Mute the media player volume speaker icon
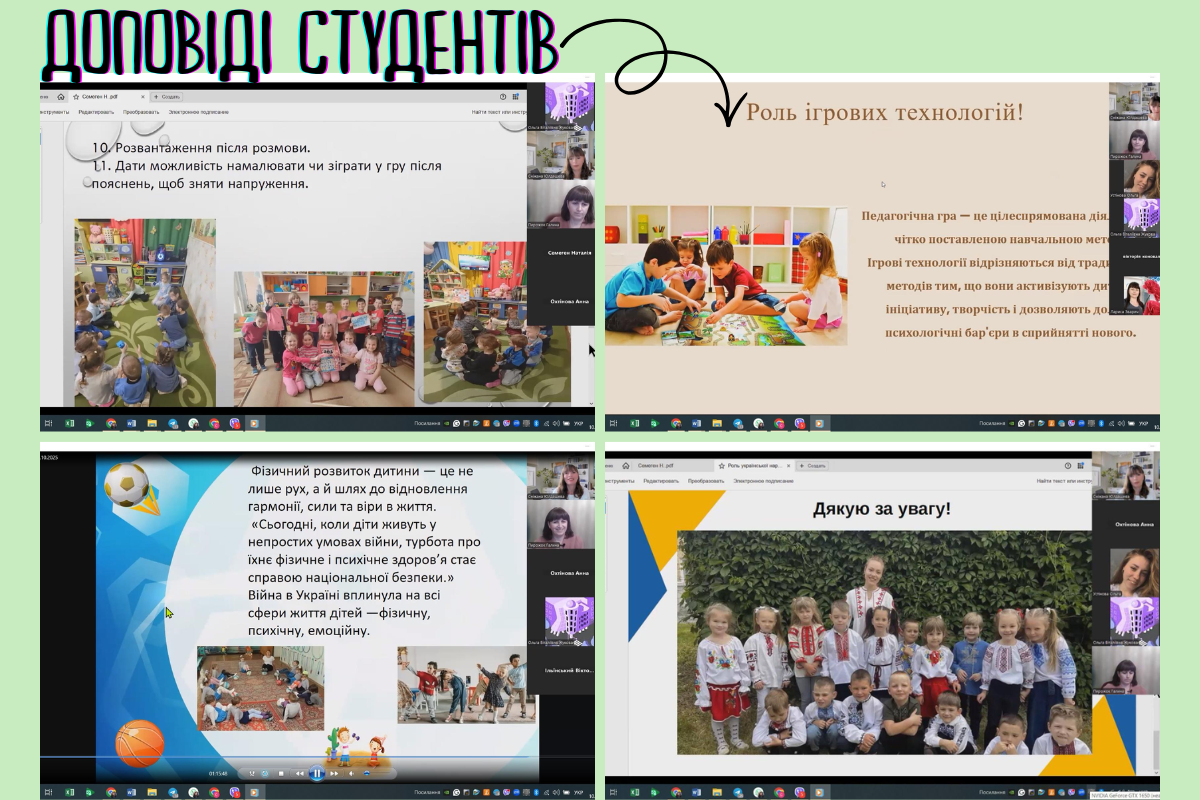Screen dimensions: 1200x800 click(x=351, y=773)
